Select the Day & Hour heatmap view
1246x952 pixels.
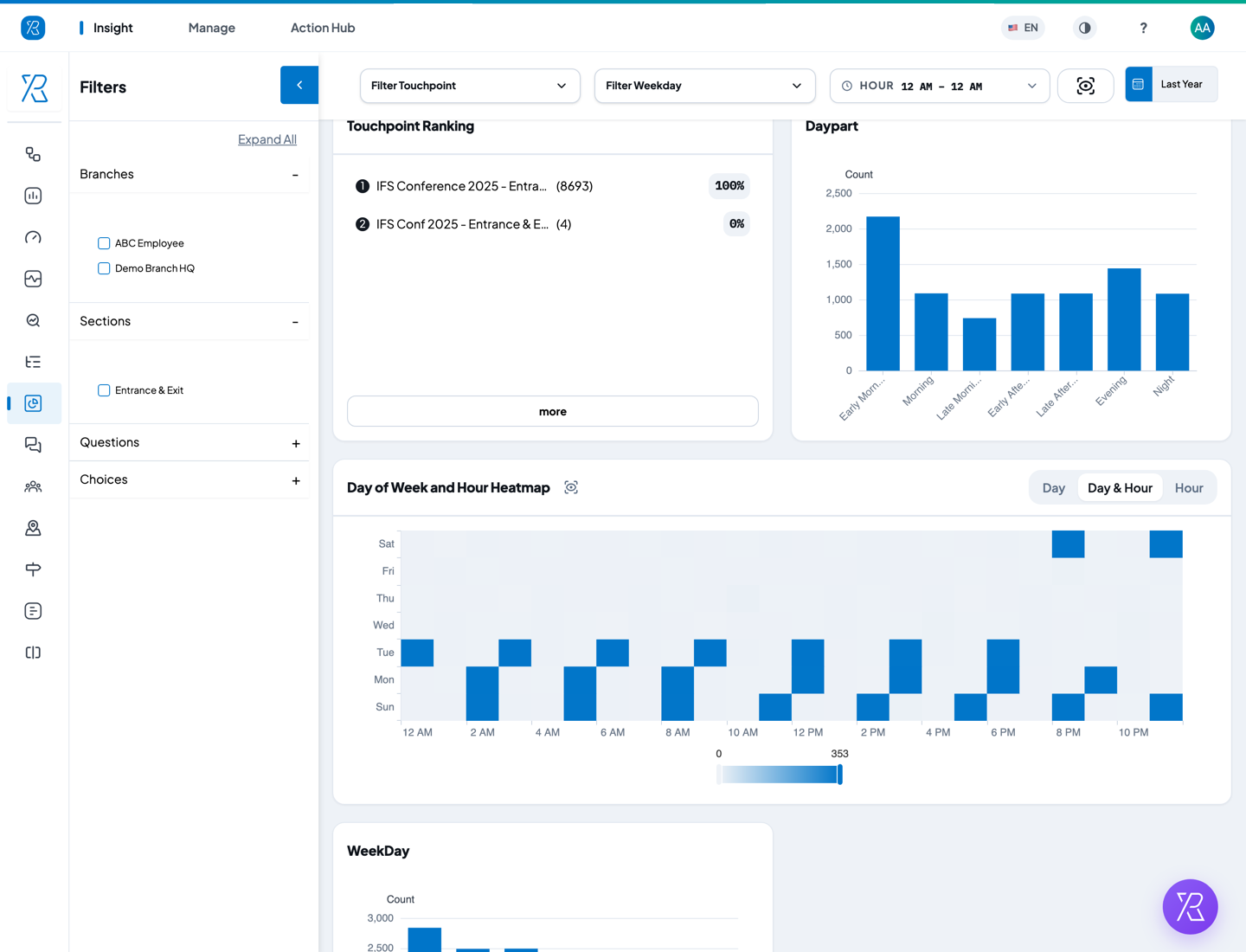pyautogui.click(x=1120, y=488)
